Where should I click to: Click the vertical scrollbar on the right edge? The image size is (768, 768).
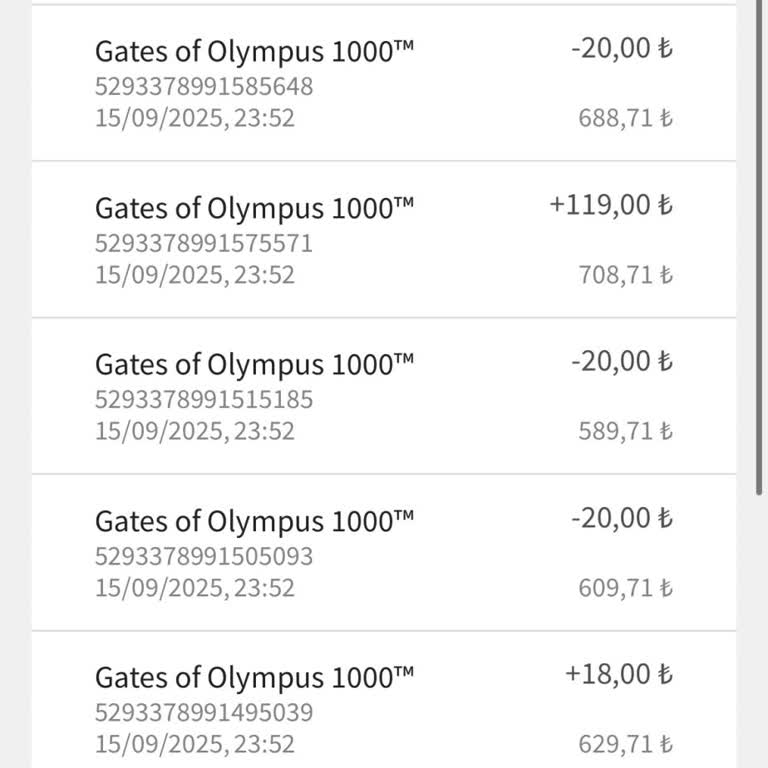pos(759,250)
